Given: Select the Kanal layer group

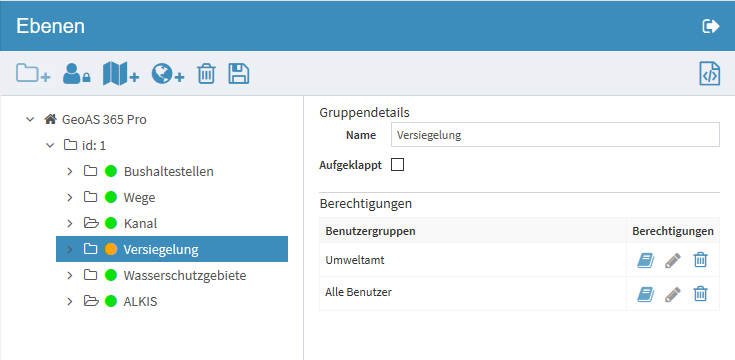Looking at the screenshot, I should (x=140, y=224).
